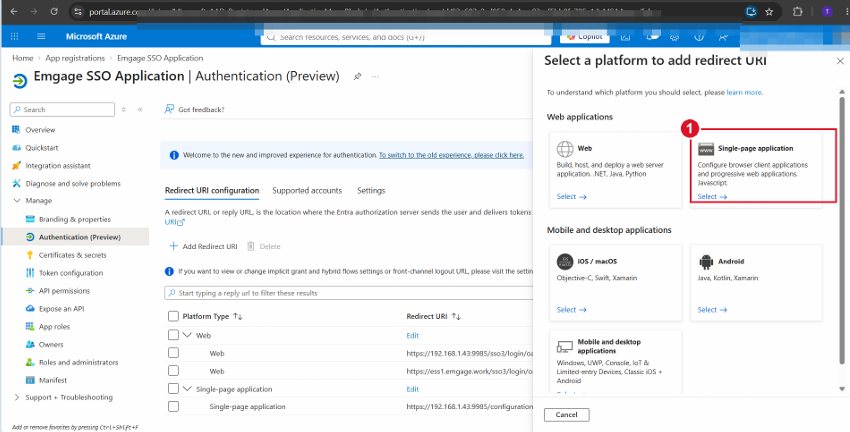The width and height of the screenshot is (850, 432).
Task: Collapse the Web platform group chevron
Action: [x=188, y=335]
